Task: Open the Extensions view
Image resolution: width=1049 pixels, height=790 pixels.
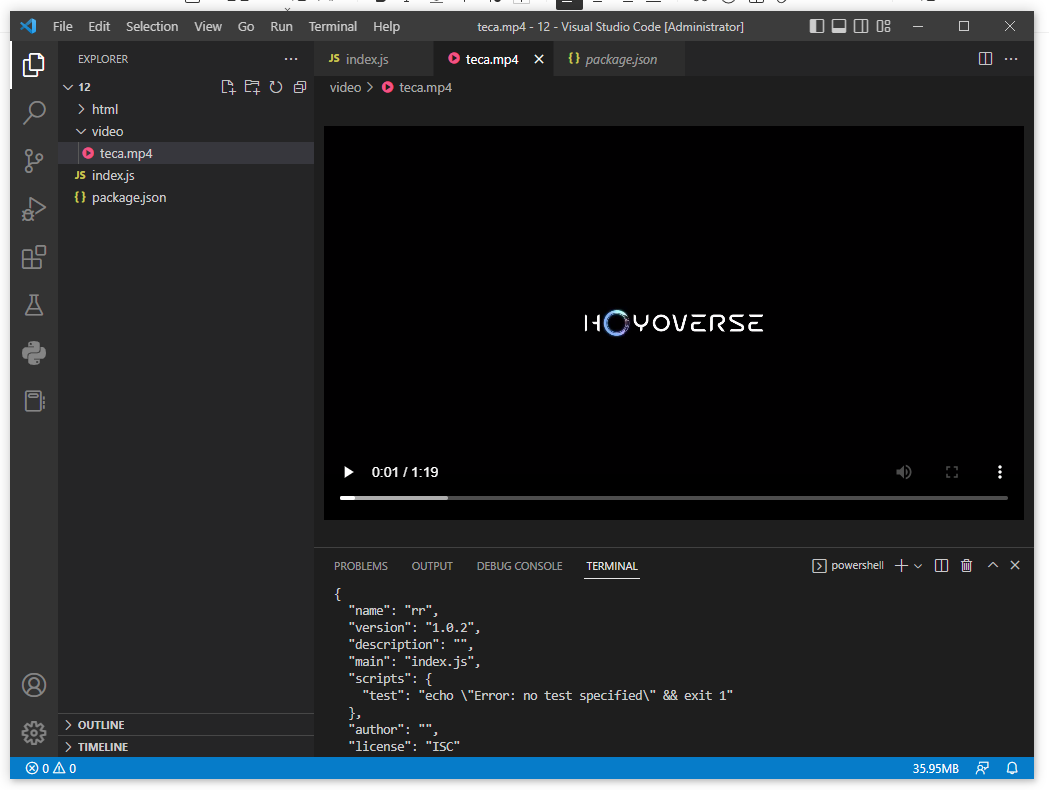Action: (33, 258)
